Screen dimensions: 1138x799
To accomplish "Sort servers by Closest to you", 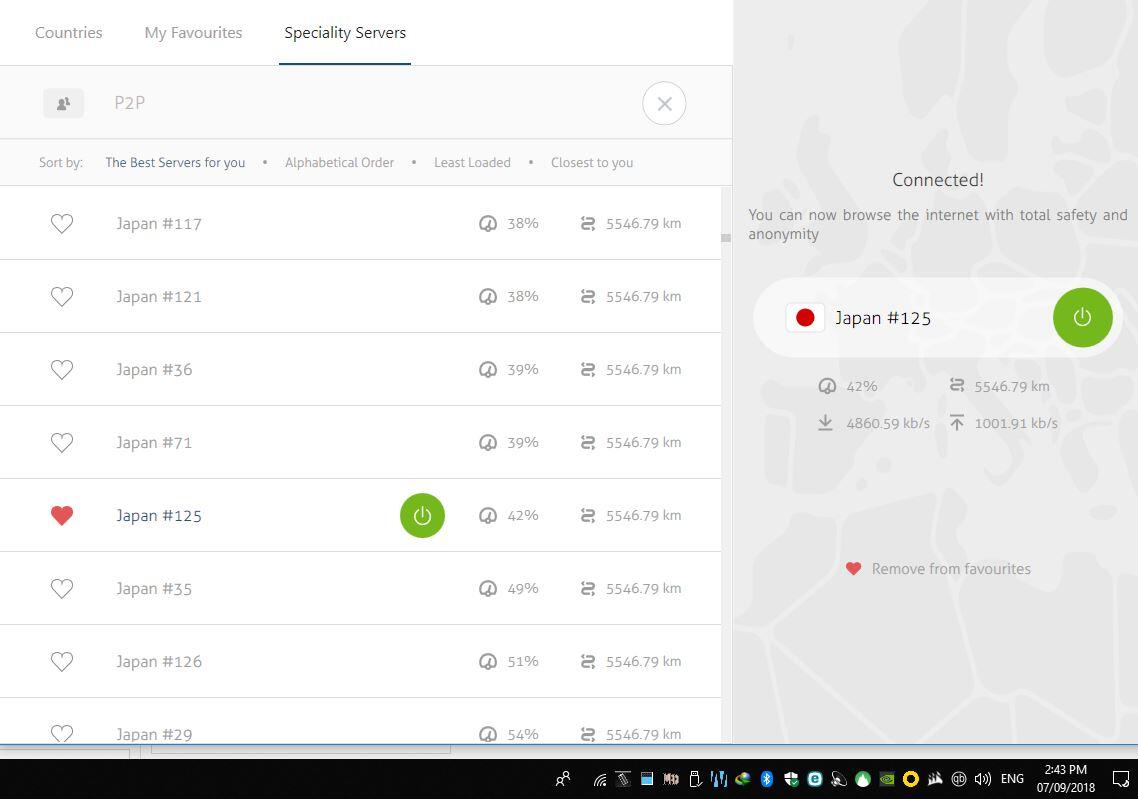I will click(591, 162).
